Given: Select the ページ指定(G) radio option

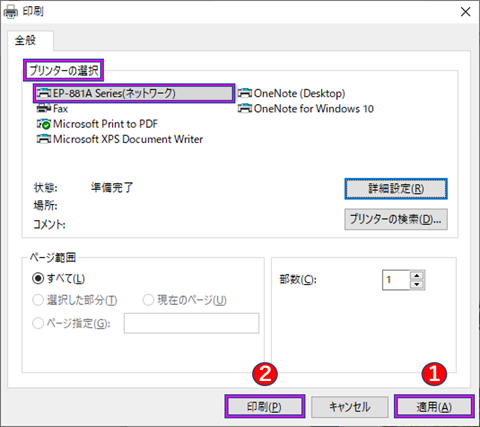Looking at the screenshot, I should (x=38, y=323).
